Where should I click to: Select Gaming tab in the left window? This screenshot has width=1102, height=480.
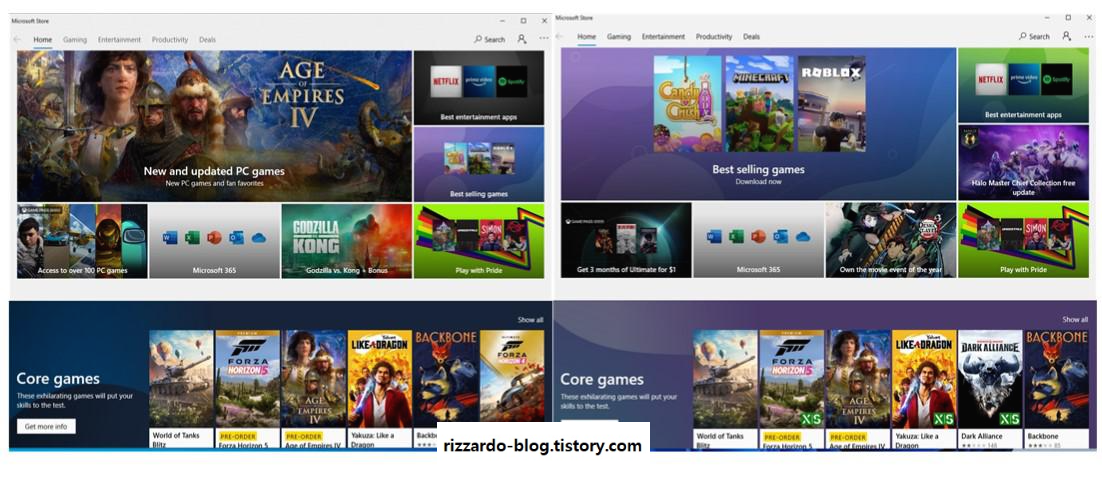tap(74, 40)
